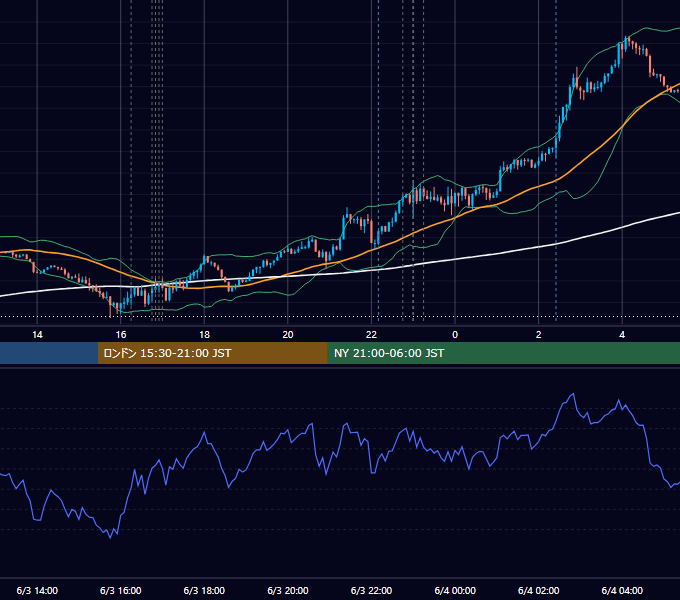Screen dimensions: 680x600
Task: Click the 6/3 18:00 indicator axis label
Action: [x=204, y=590]
